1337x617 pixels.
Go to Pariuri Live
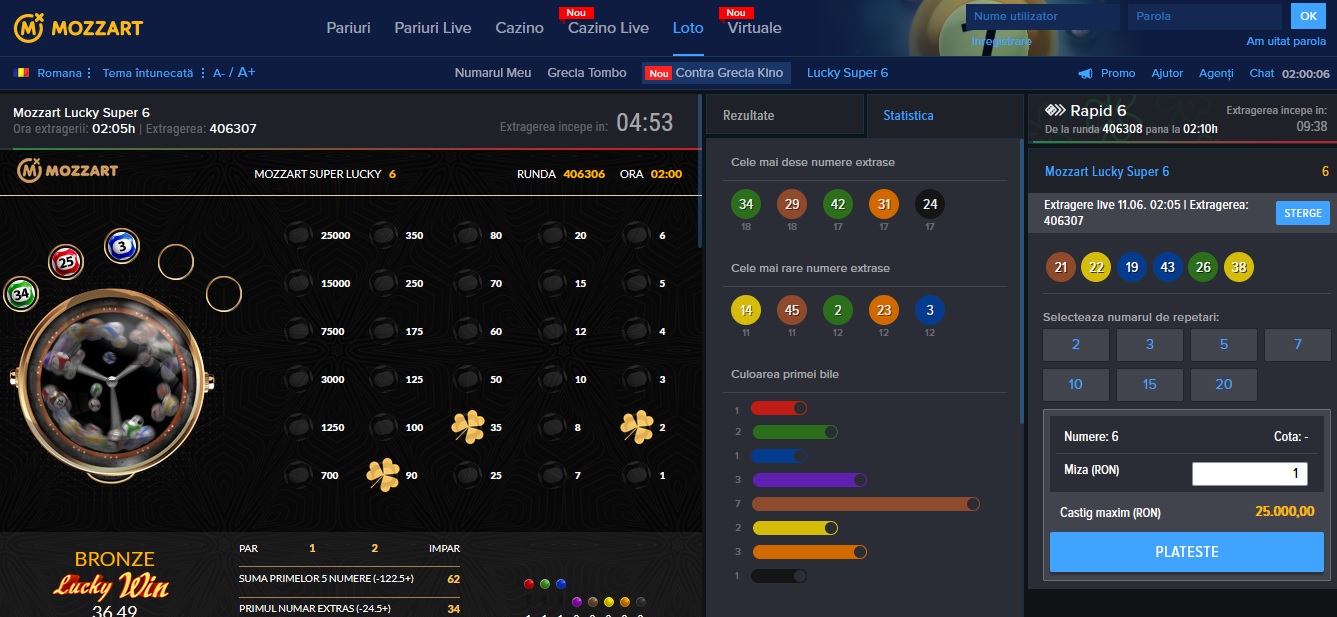point(433,28)
